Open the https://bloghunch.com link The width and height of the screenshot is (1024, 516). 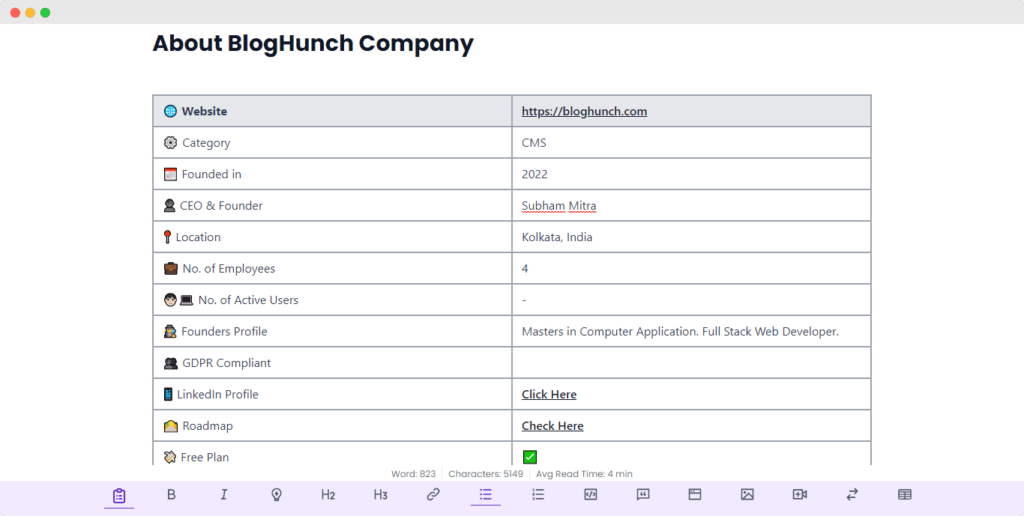584,111
